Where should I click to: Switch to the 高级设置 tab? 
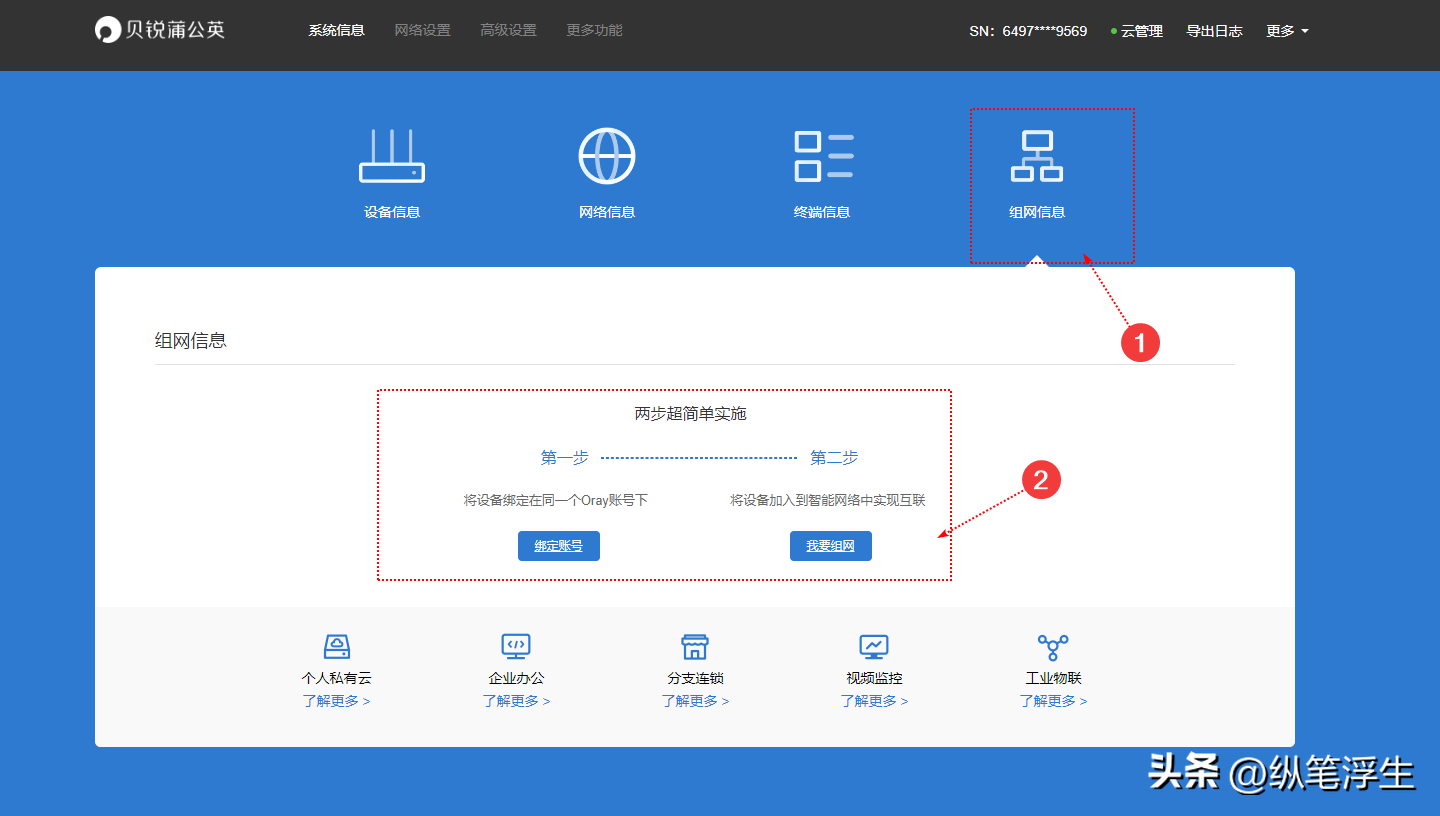tap(508, 30)
